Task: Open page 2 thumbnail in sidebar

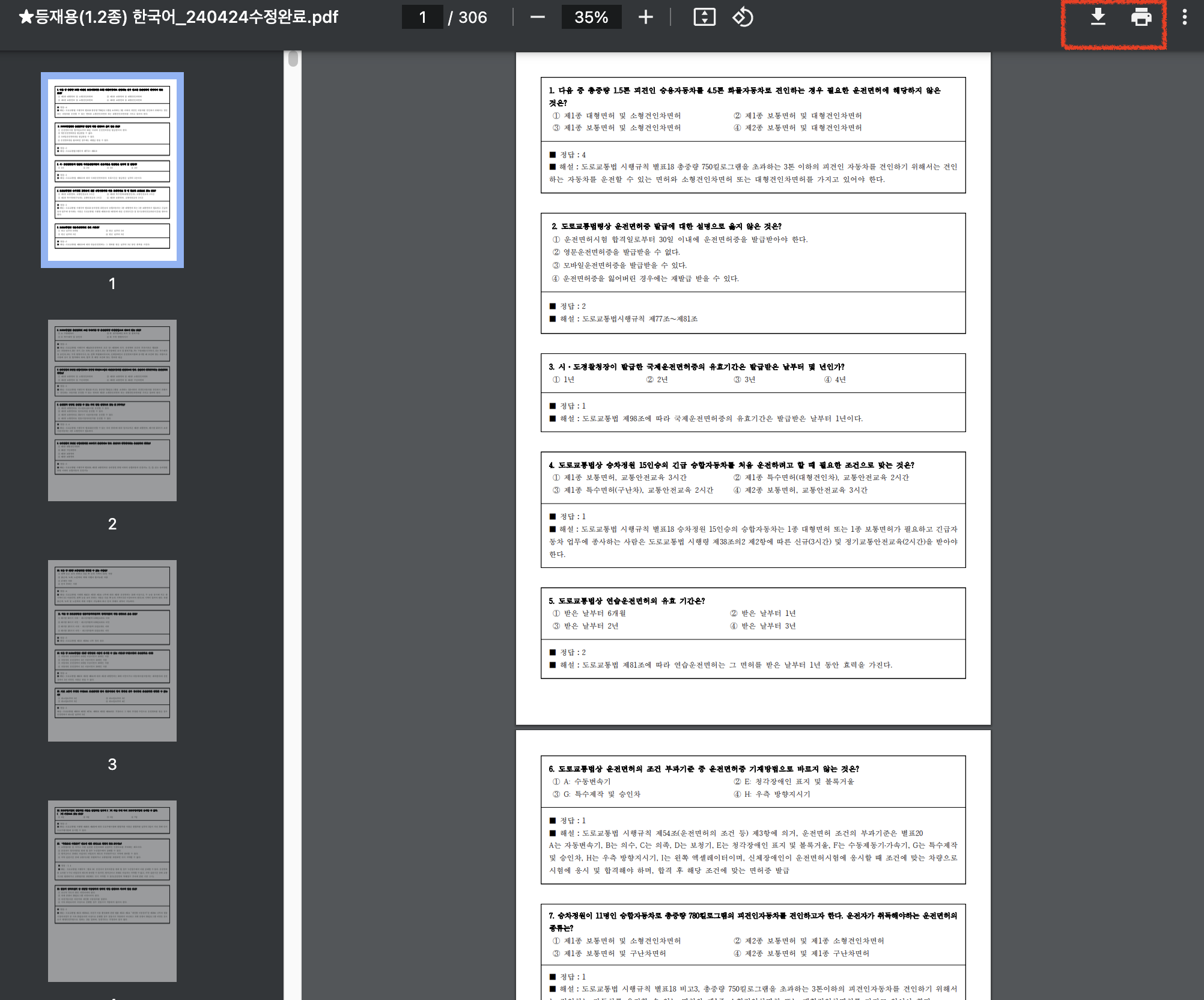Action: click(x=112, y=410)
